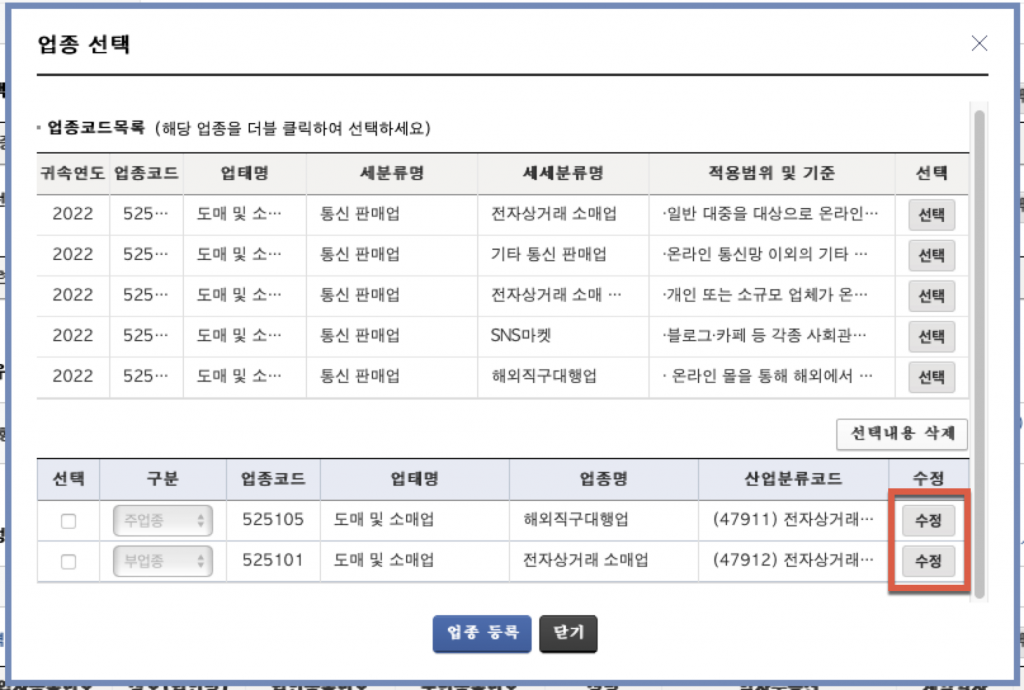
Task: Click the 525101 code cell
Action: [273, 560]
